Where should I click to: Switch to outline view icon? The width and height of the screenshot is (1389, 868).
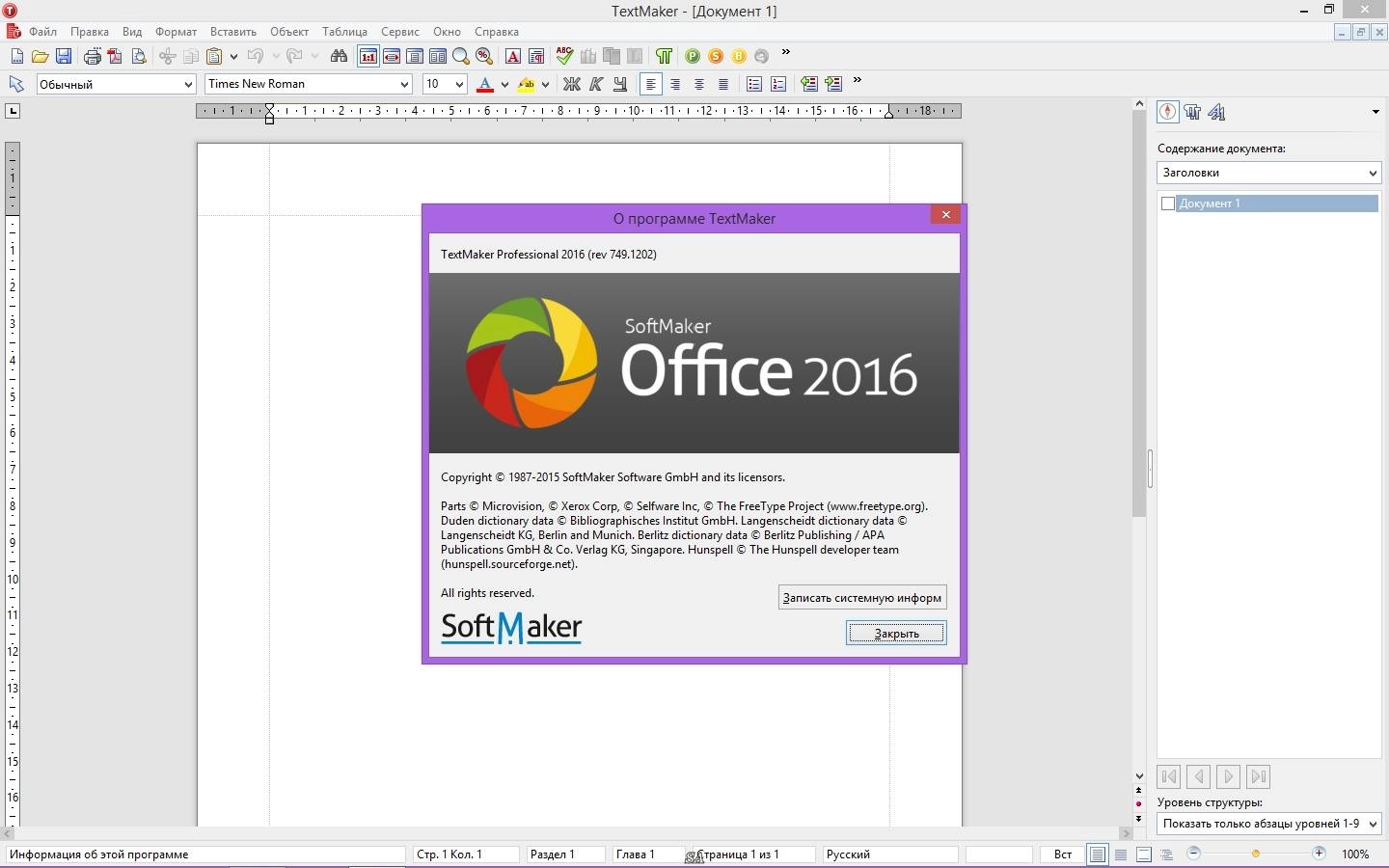1167,854
